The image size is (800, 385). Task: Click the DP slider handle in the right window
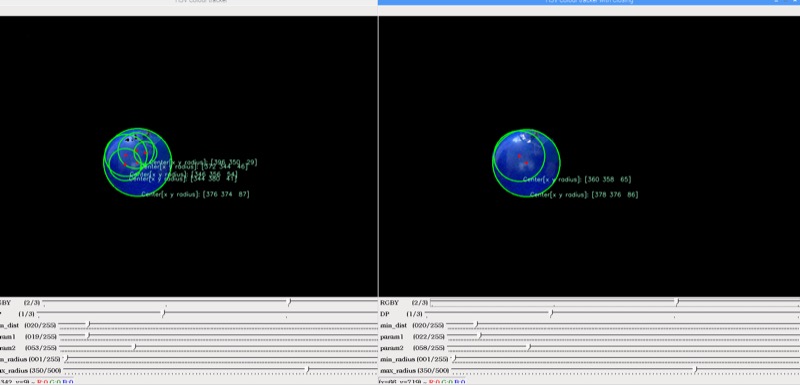click(552, 314)
